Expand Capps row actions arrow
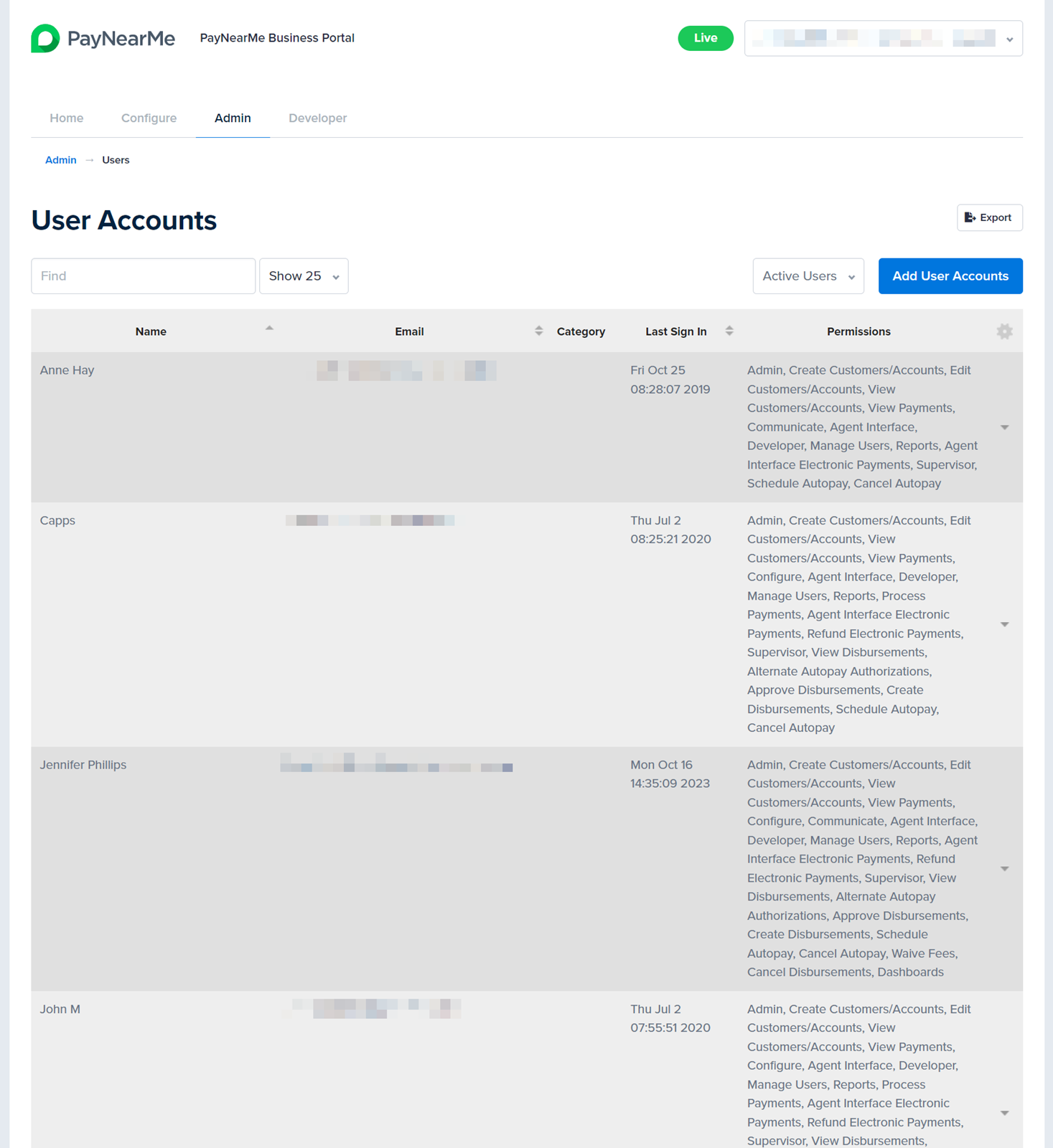The height and width of the screenshot is (1148, 1053). point(1005,624)
